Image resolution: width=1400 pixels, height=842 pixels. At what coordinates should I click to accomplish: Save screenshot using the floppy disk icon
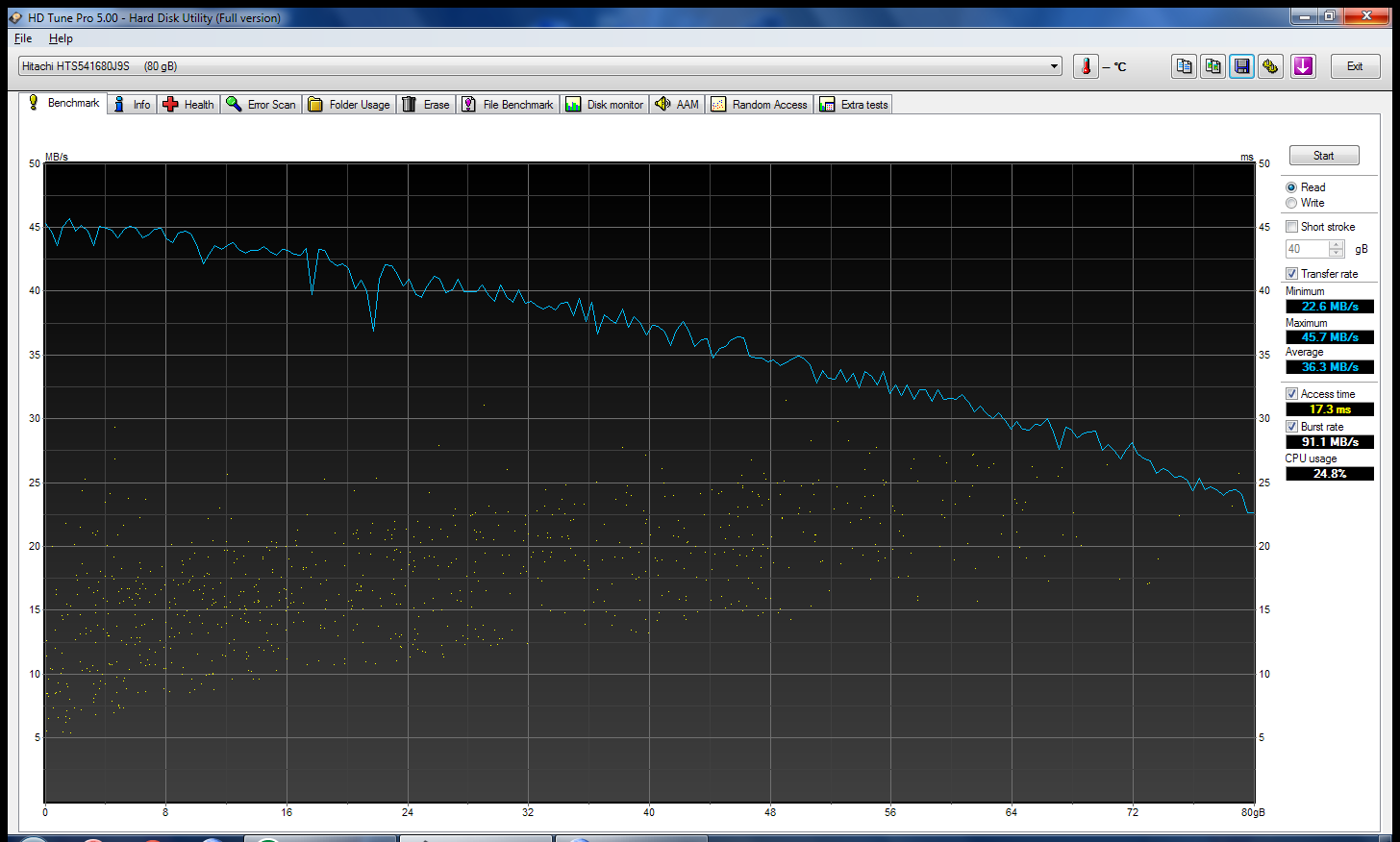tap(1242, 66)
